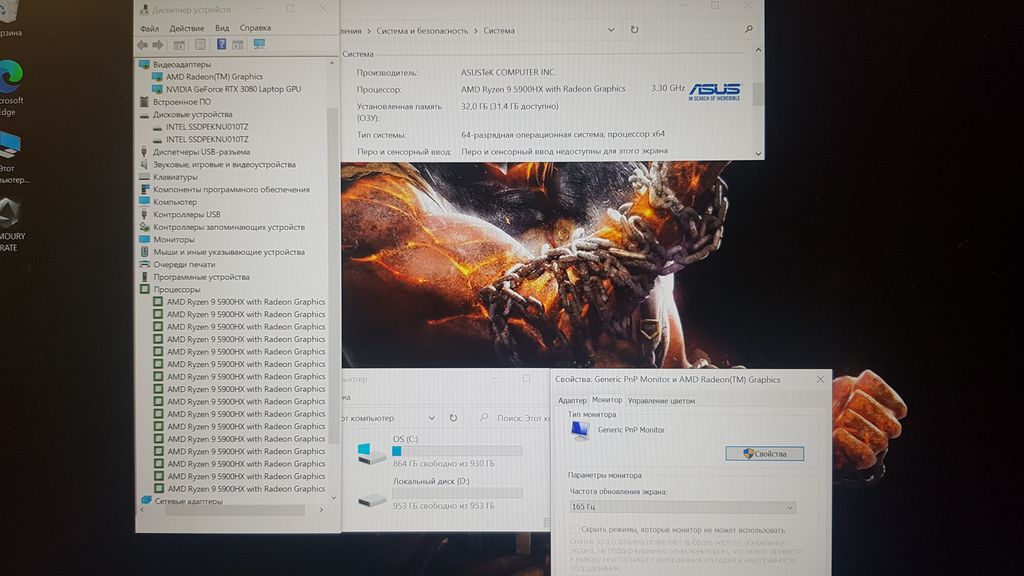Select the OS (C:) drive icon
Screen dimensions: 1024x576
(371, 452)
